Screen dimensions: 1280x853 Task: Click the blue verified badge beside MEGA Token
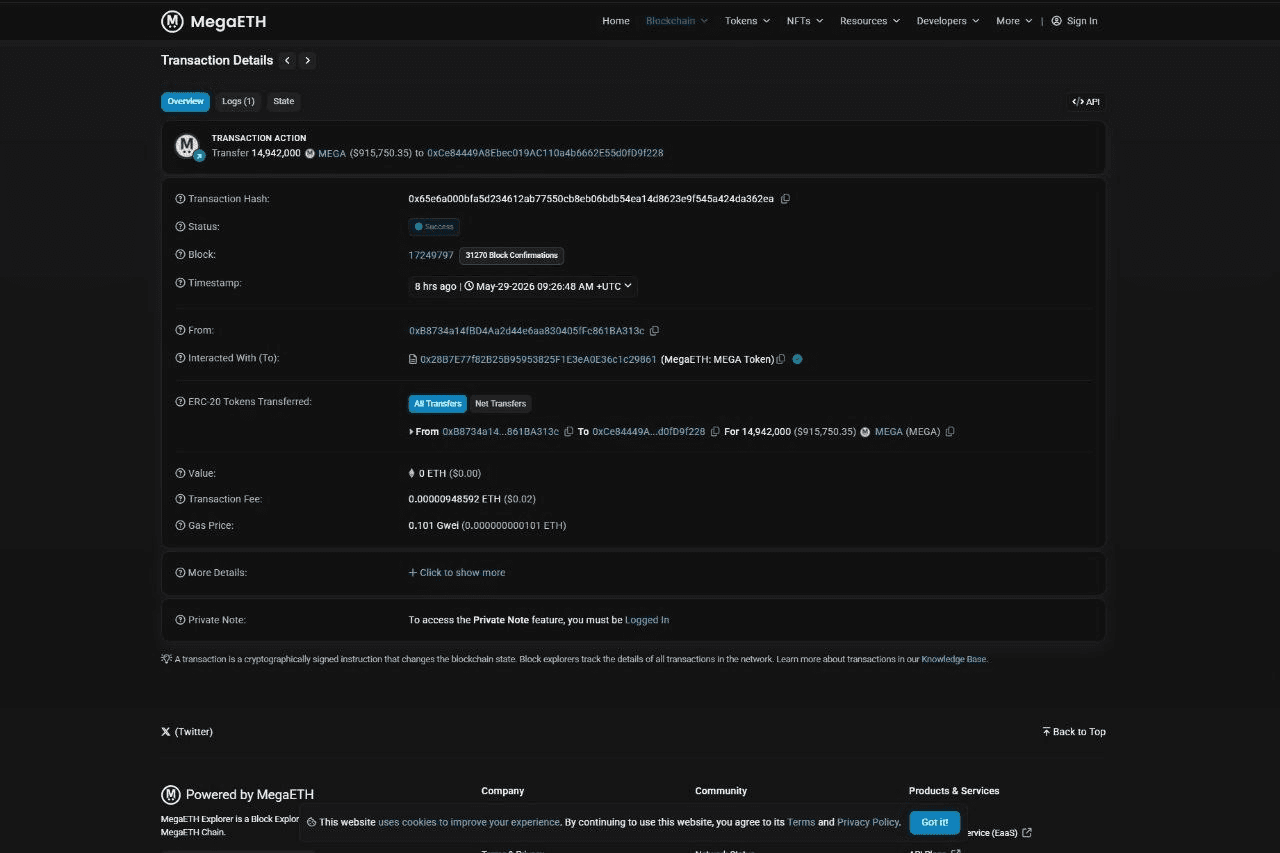(797, 359)
